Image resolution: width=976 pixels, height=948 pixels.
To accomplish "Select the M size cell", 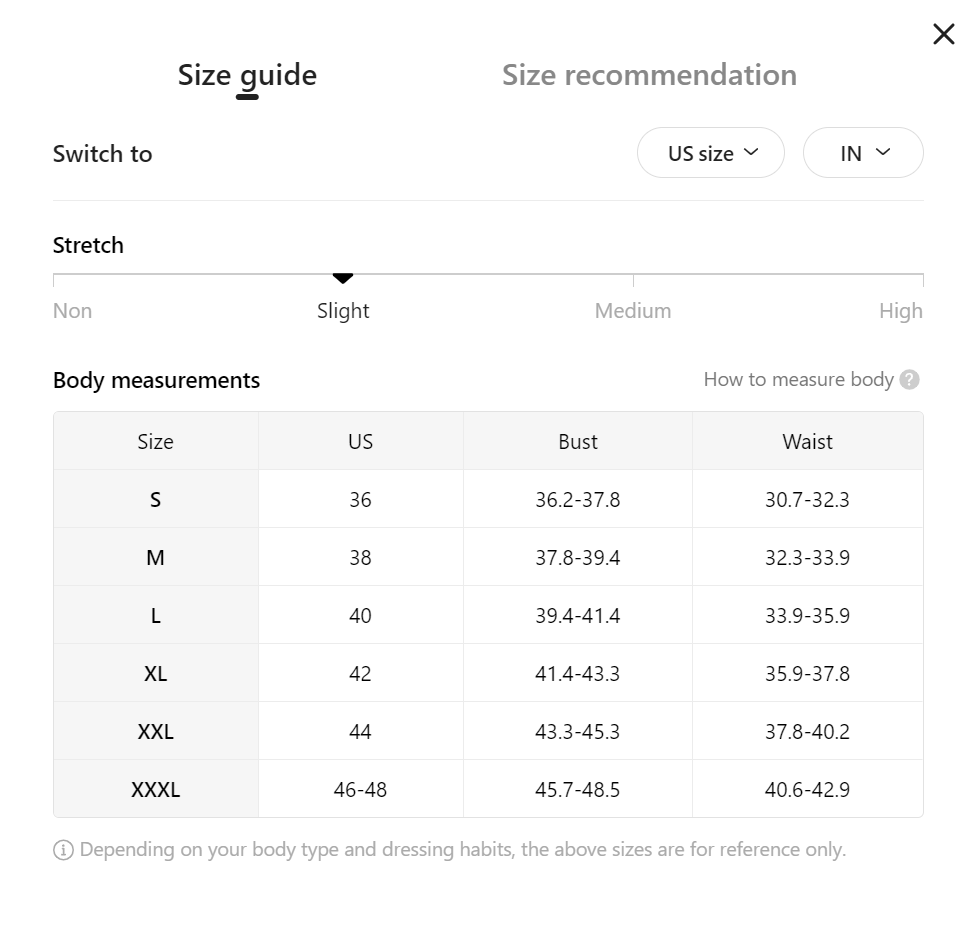I will coord(156,557).
